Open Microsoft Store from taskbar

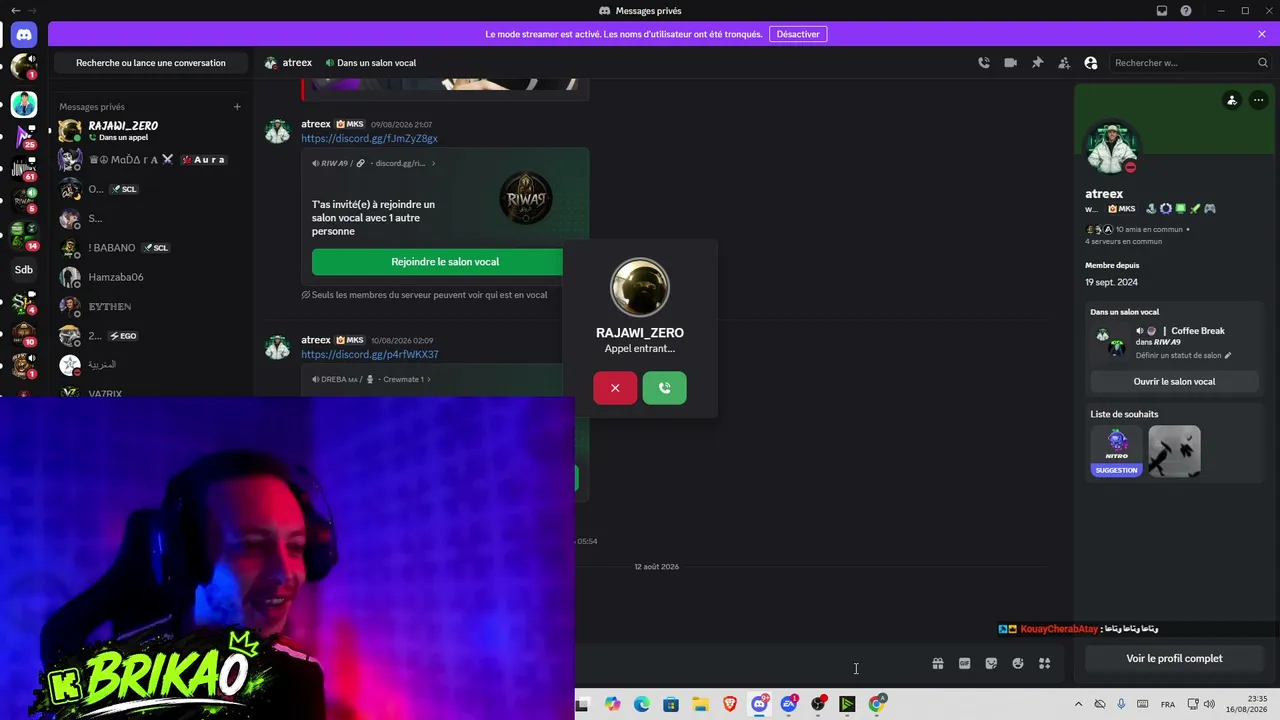[671, 704]
